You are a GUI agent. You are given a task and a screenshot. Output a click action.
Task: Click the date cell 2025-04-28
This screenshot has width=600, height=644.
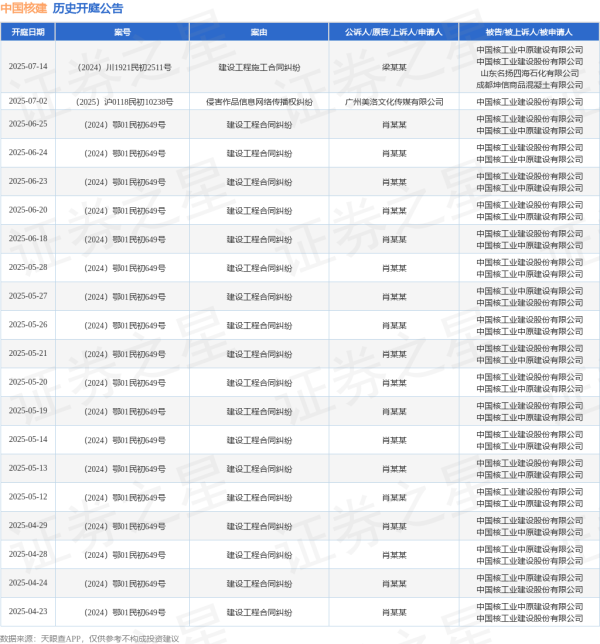pos(28,554)
